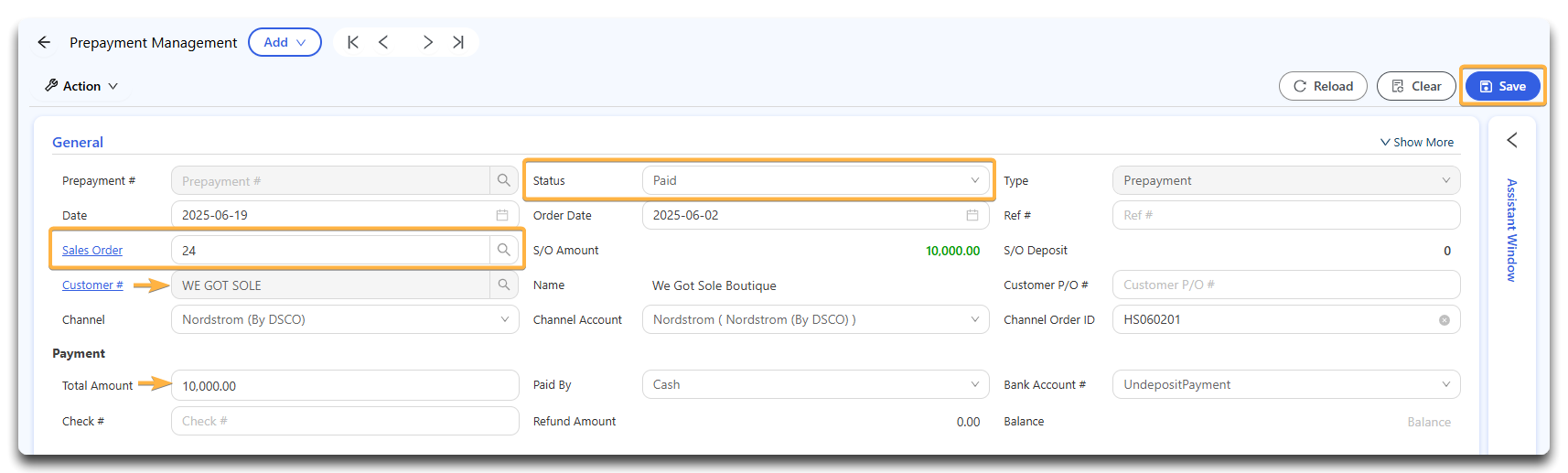Screen dimensions: 1568x473
Task: Open Sales Order lookup magnifier
Action: click(504, 250)
